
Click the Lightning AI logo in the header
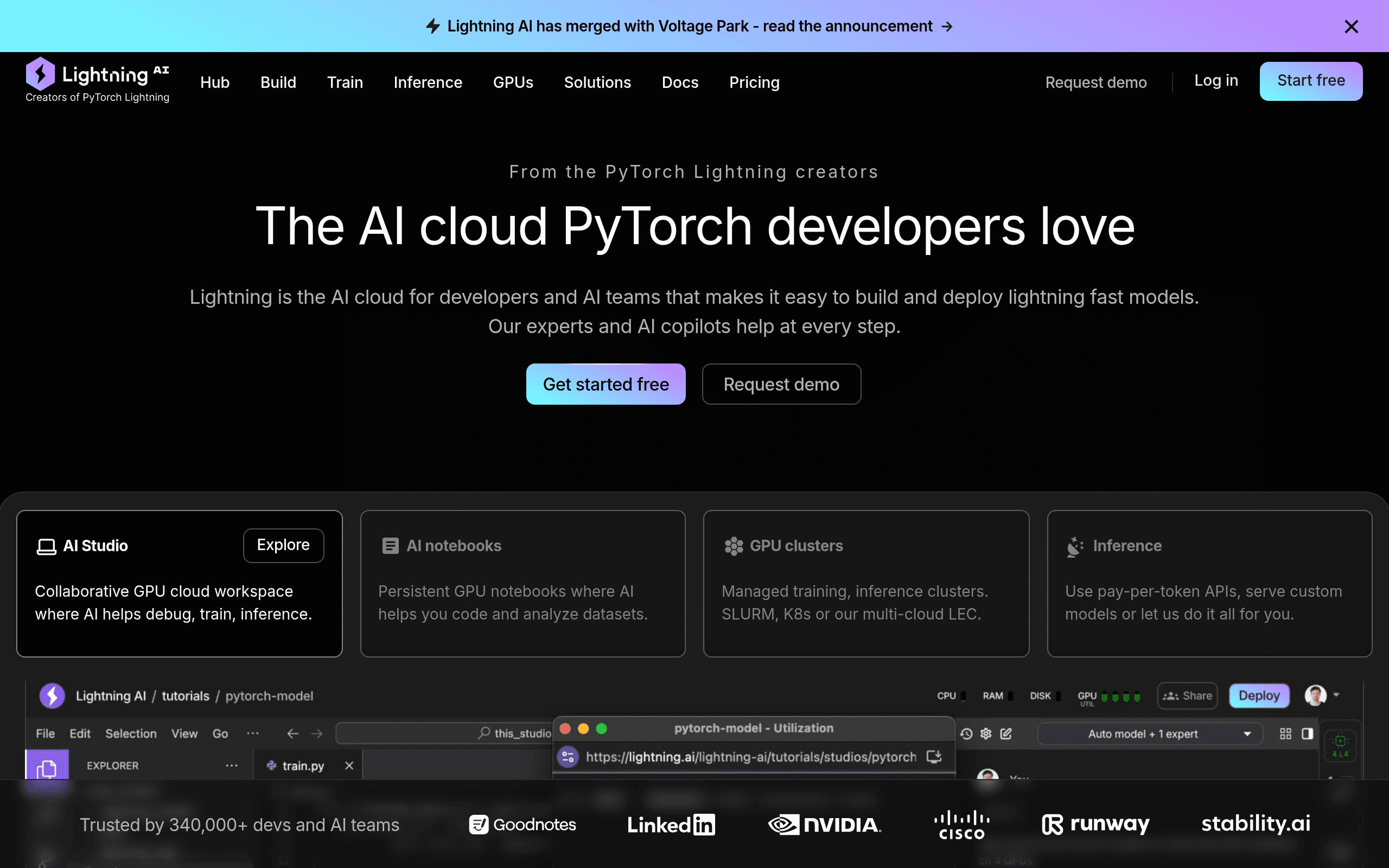pos(97,80)
